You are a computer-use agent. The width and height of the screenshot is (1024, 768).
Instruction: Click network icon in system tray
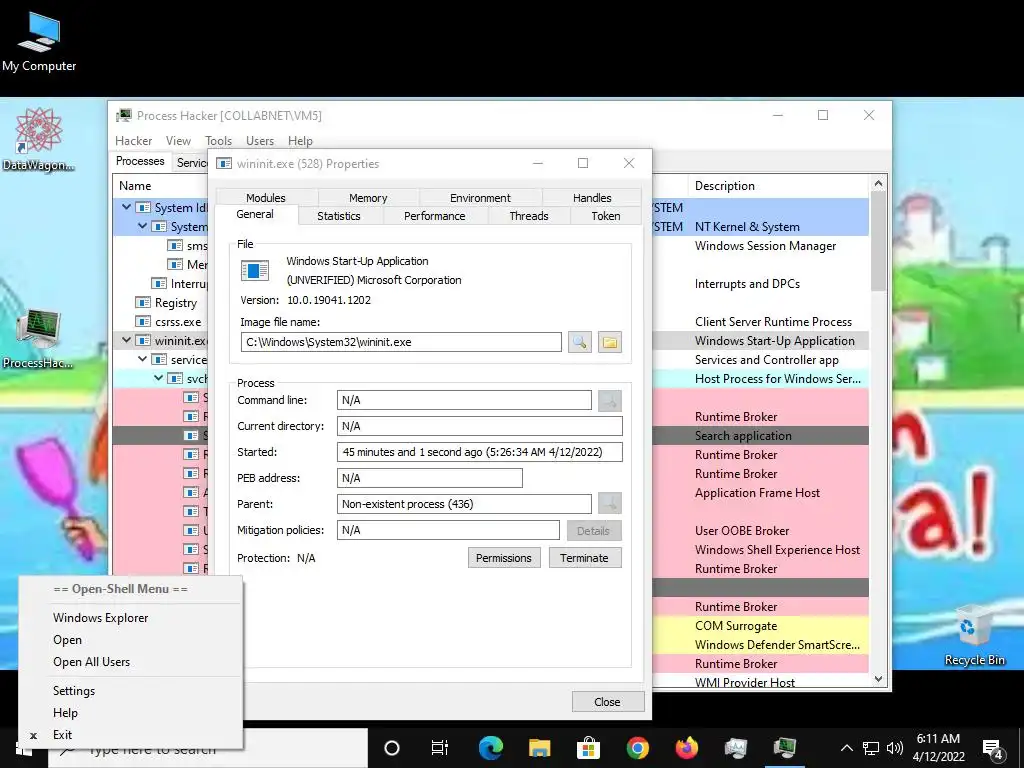pyautogui.click(x=871, y=748)
